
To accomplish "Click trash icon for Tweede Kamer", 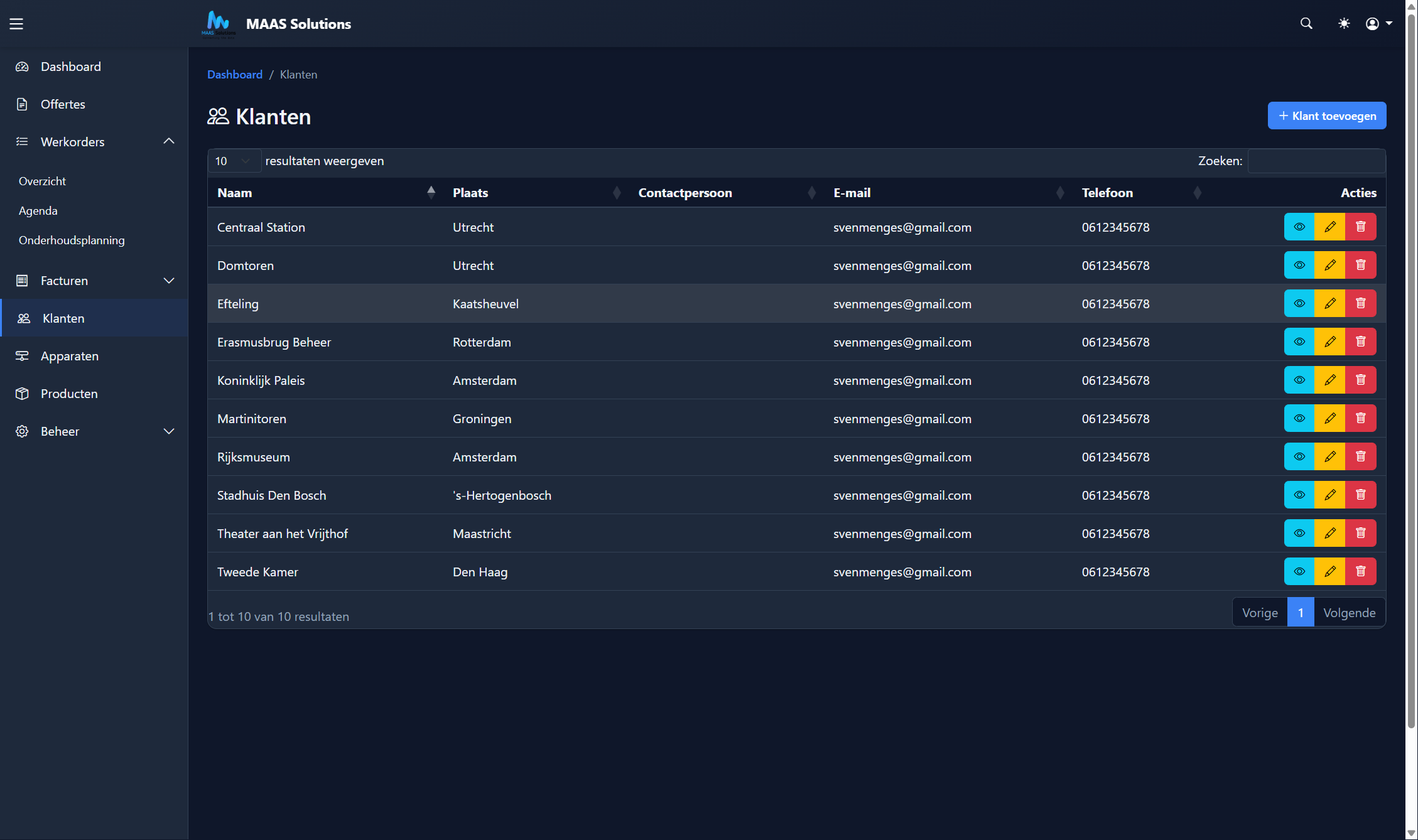I will 1360,572.
